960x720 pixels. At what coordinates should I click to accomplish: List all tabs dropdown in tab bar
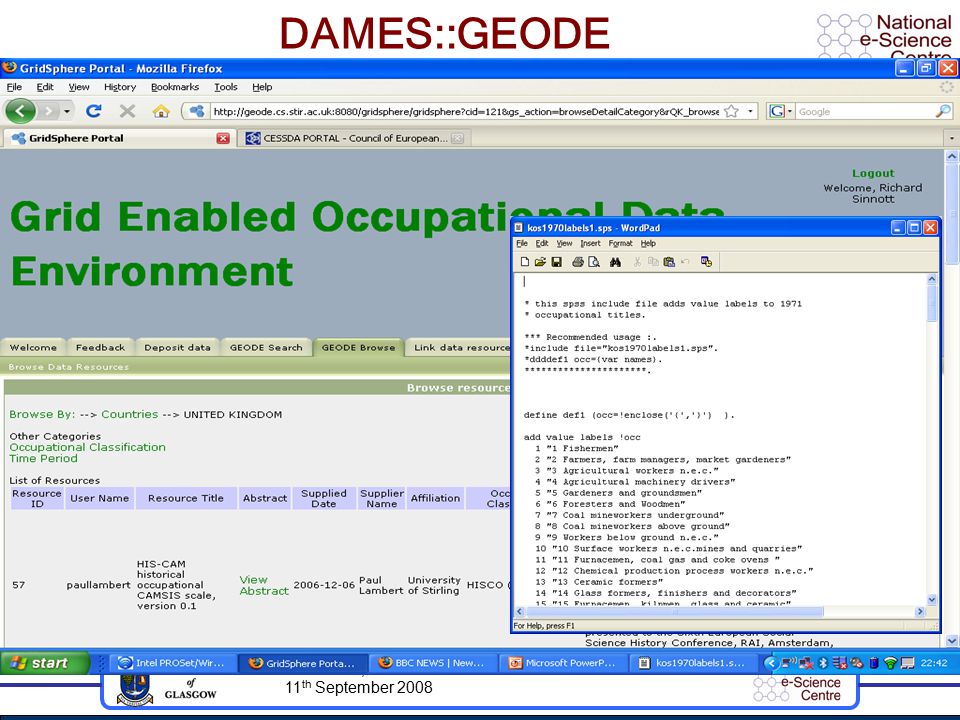(951, 138)
